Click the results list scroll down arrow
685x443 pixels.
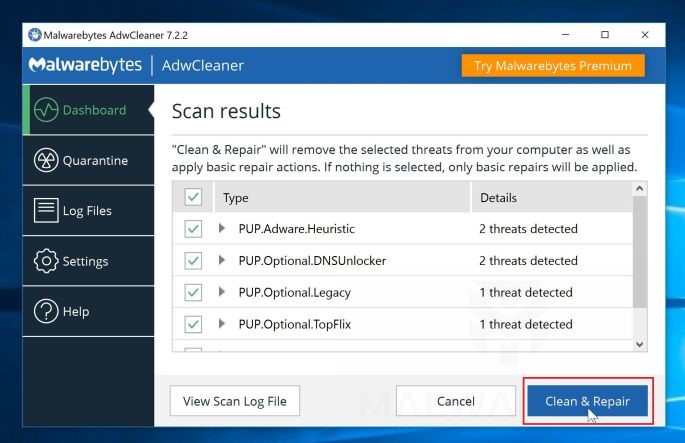(640, 344)
